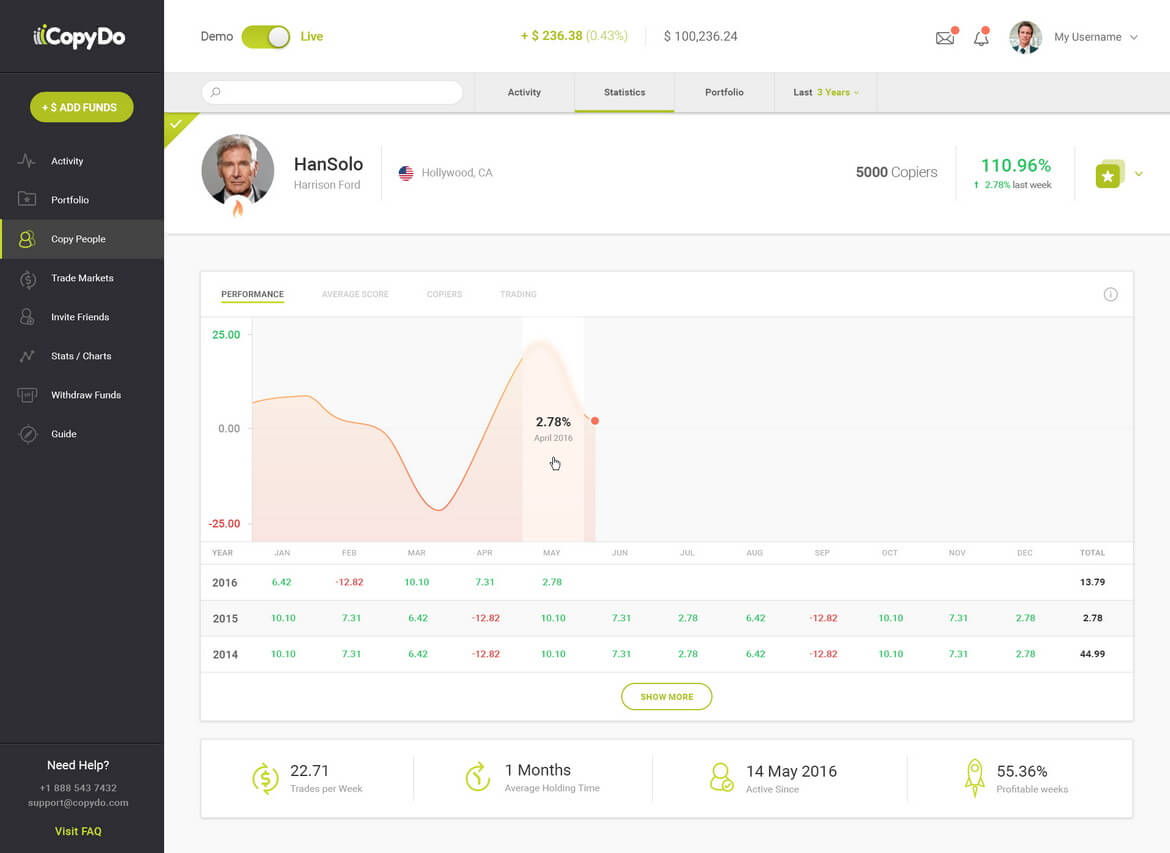
Task: Click the Guide compass icon
Action: [x=28, y=434]
